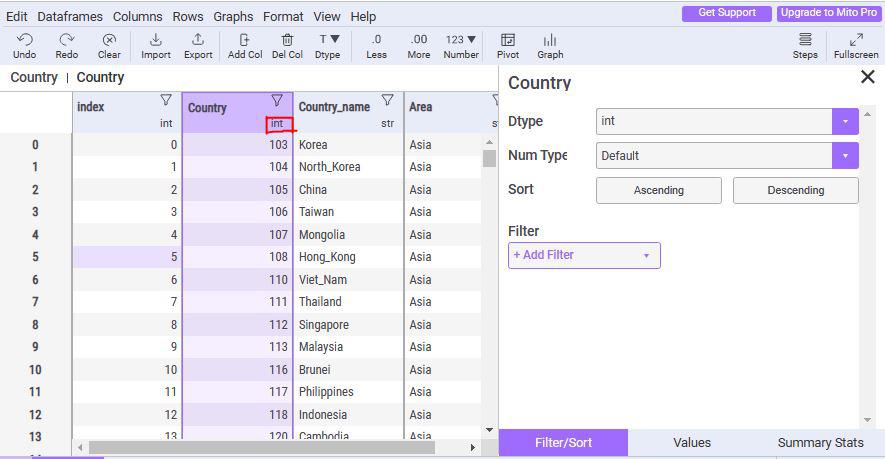
Task: Switch to the Summary Stats tab
Action: [820, 442]
